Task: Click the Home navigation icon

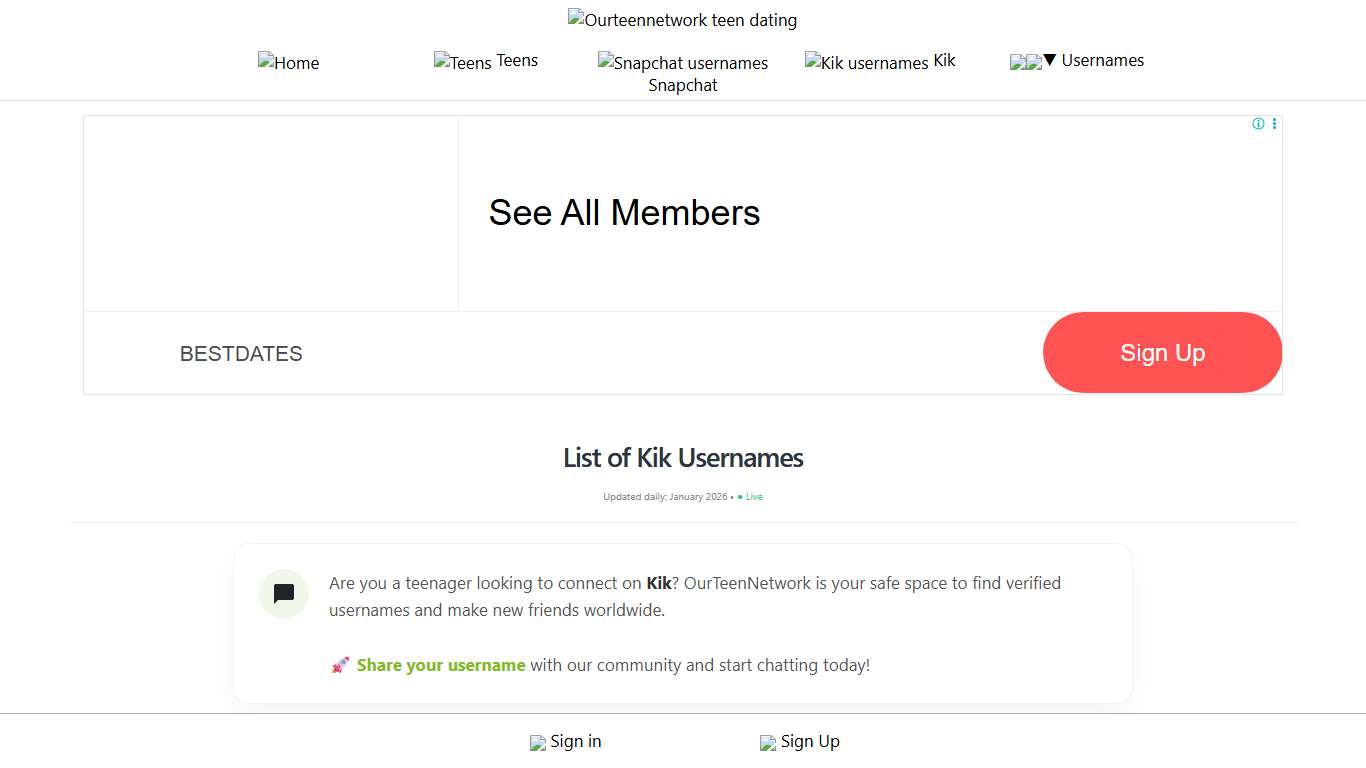Action: (265, 62)
